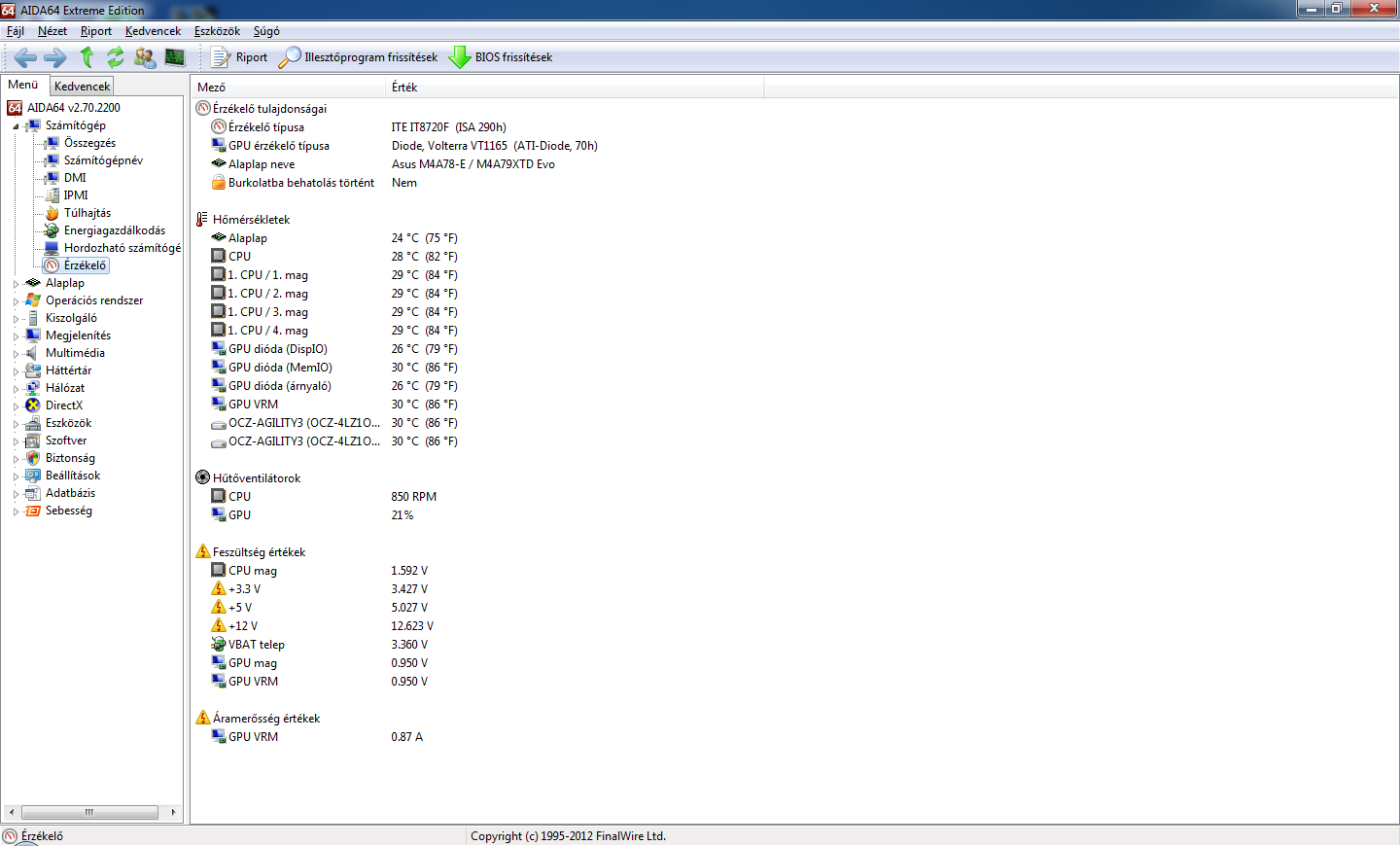Select Hordozható számítógép tree item
This screenshot has height=846, width=1400.
122,248
